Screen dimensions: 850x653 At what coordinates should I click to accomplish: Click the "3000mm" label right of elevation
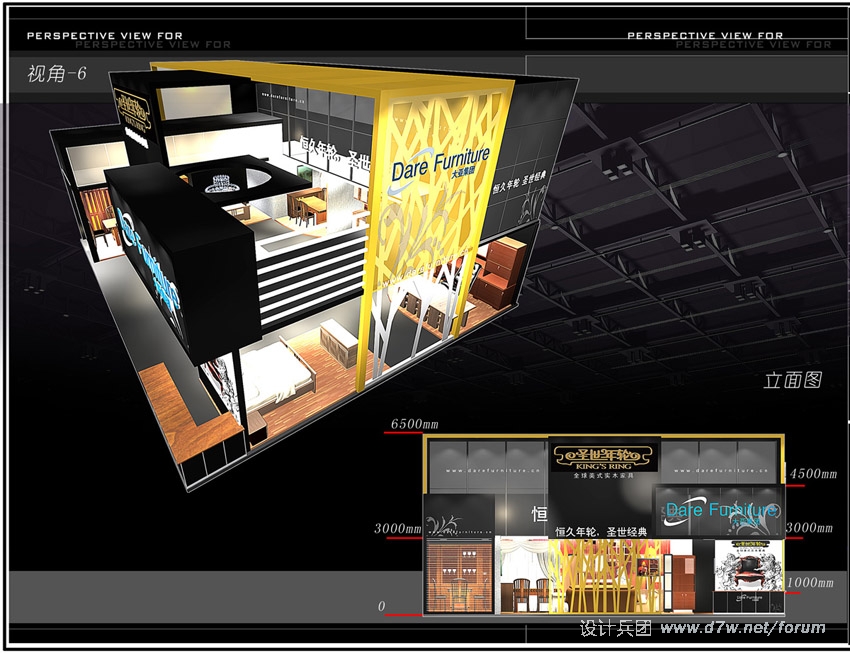tap(809, 528)
